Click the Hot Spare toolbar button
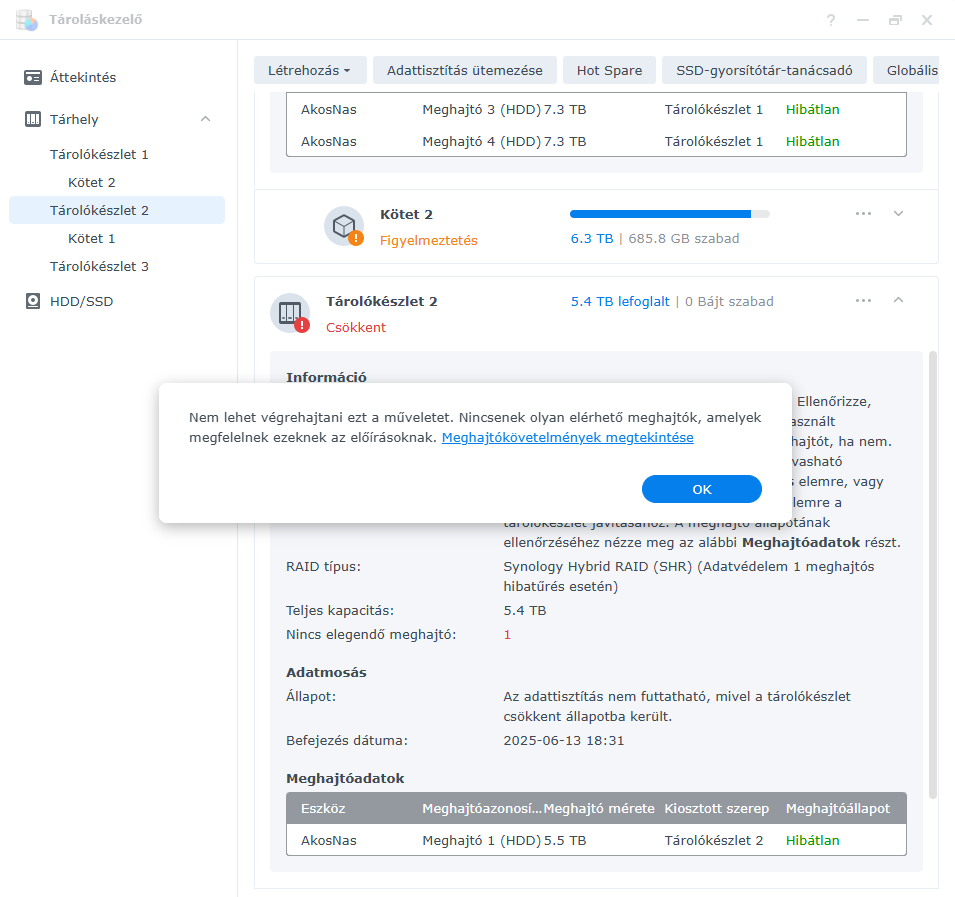Image resolution: width=955 pixels, height=897 pixels. click(609, 70)
